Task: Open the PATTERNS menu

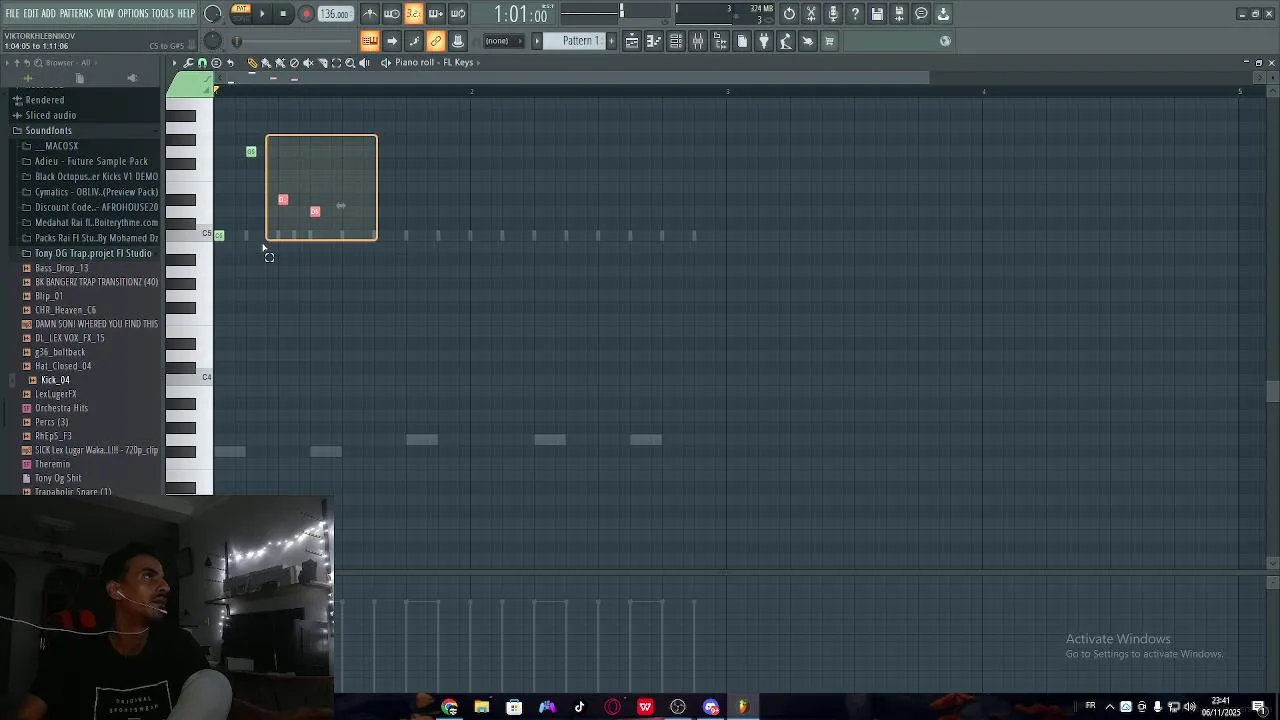Action: tap(76, 14)
